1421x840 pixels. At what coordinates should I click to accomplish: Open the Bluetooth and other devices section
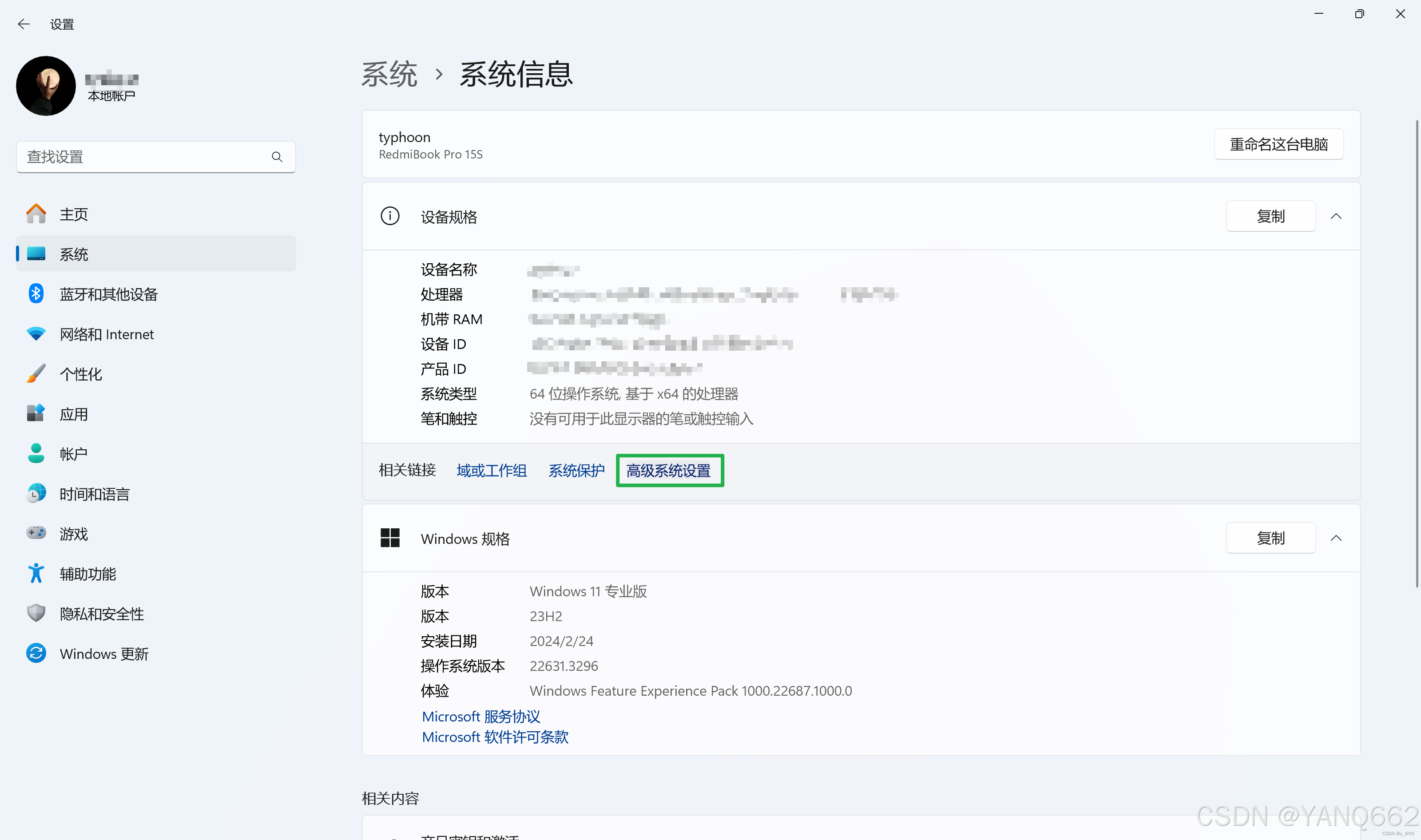pos(108,294)
